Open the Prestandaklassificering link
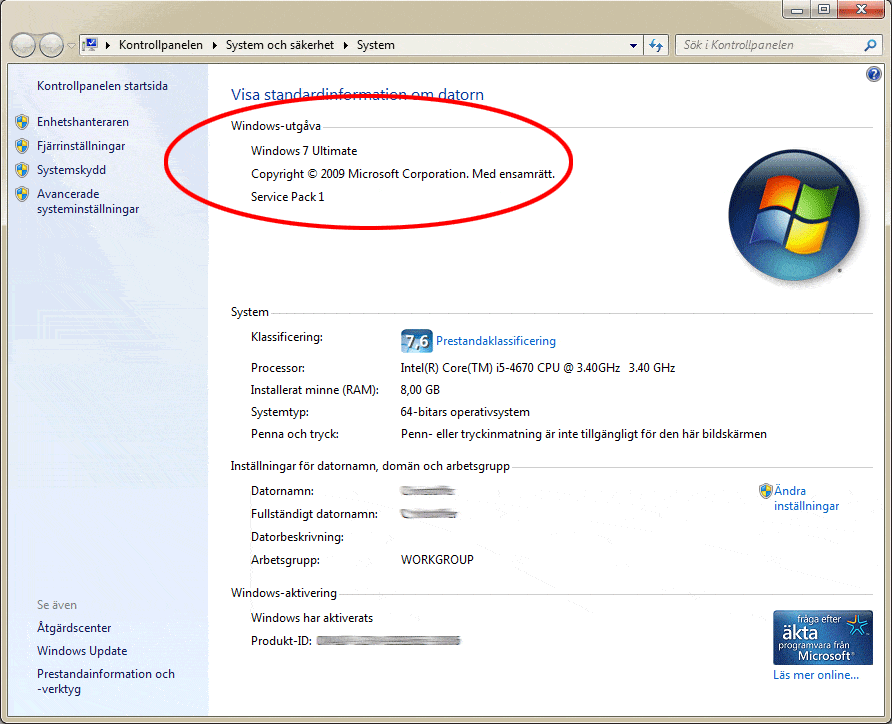 pos(496,341)
